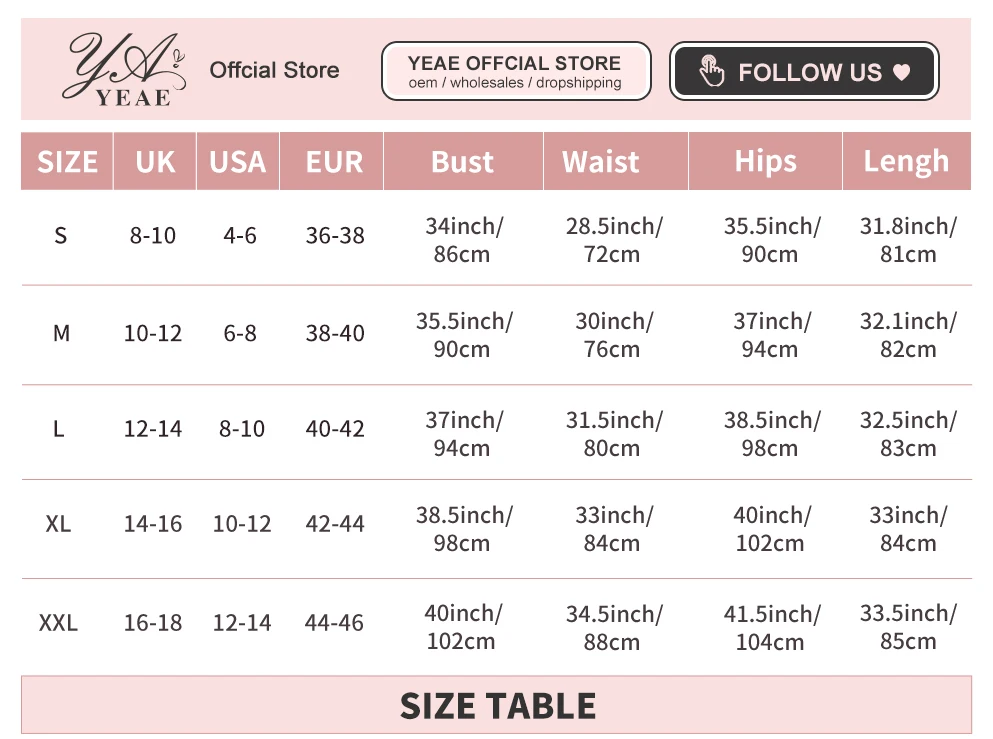Screen dimensions: 993x739
Task: Open the YEAE OFFCIAL STORE button
Action: click(x=516, y=71)
